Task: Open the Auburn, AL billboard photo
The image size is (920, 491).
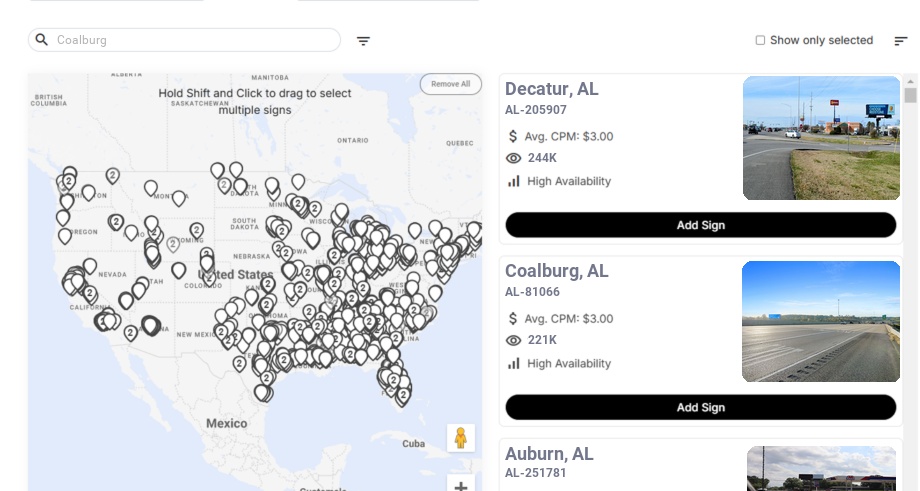Action: pyautogui.click(x=821, y=468)
